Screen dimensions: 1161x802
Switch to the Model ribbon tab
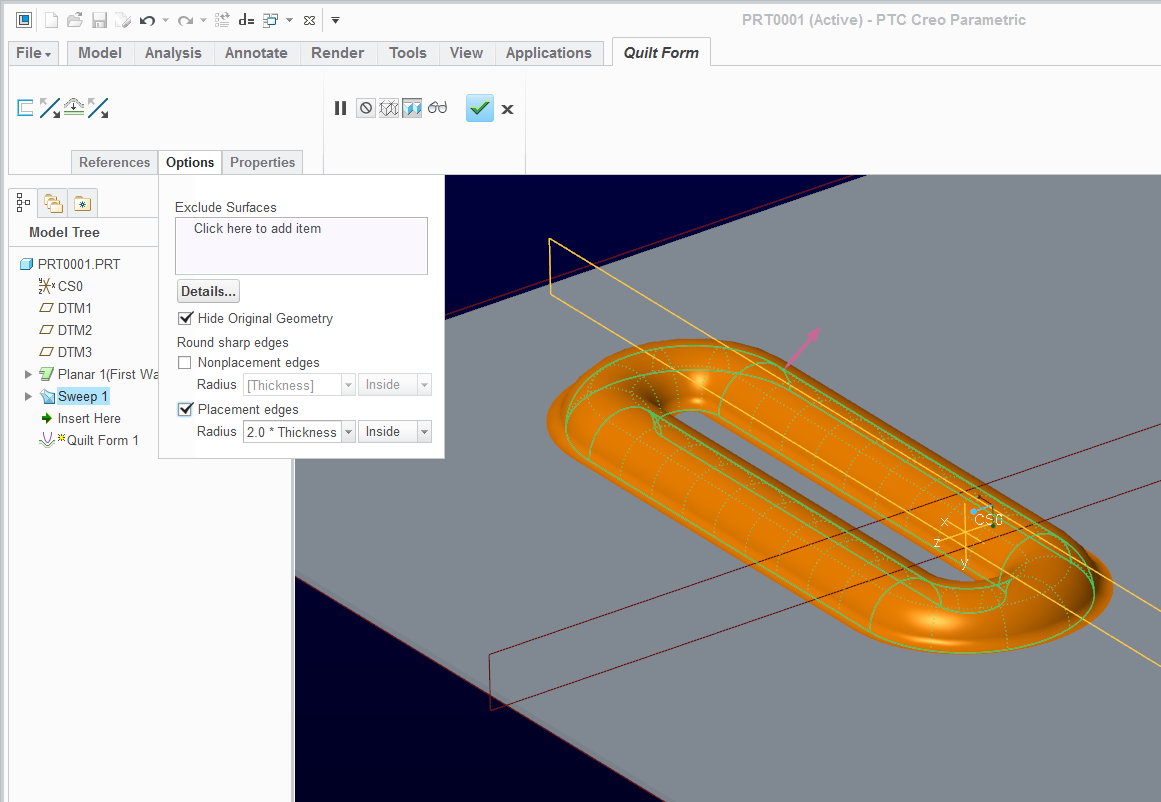(100, 53)
